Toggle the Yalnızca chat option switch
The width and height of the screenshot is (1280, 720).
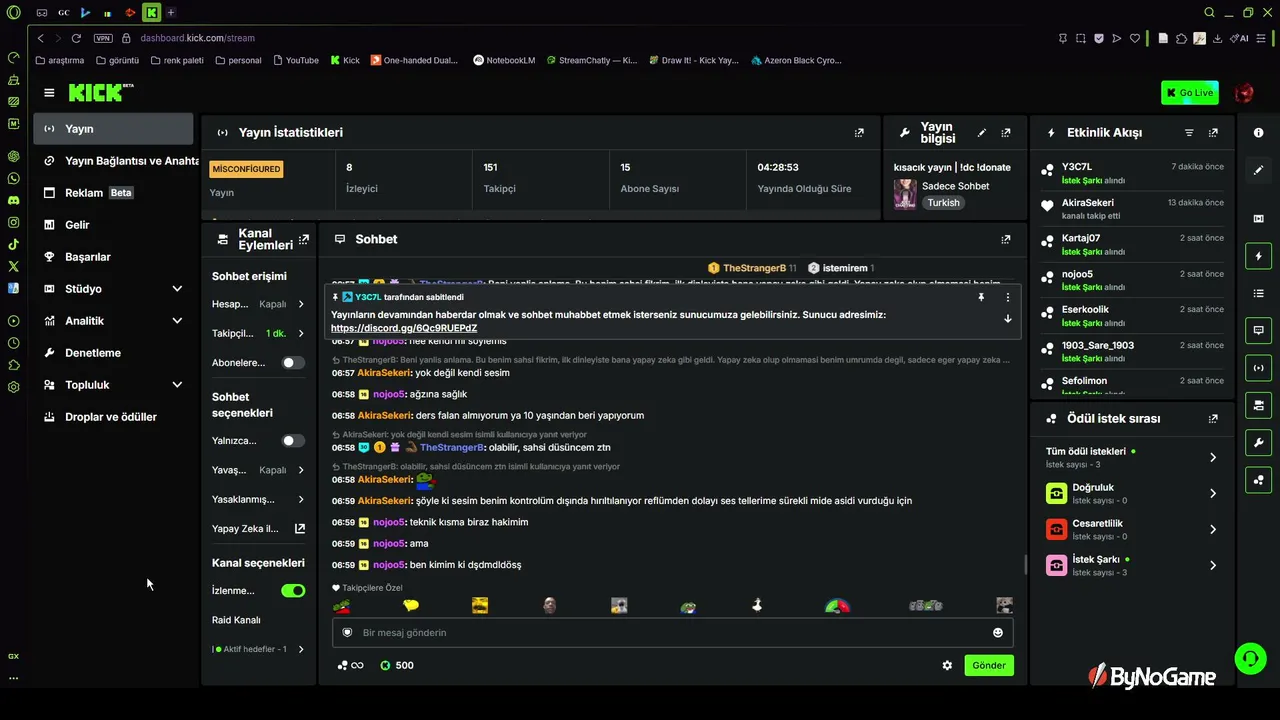(x=293, y=441)
